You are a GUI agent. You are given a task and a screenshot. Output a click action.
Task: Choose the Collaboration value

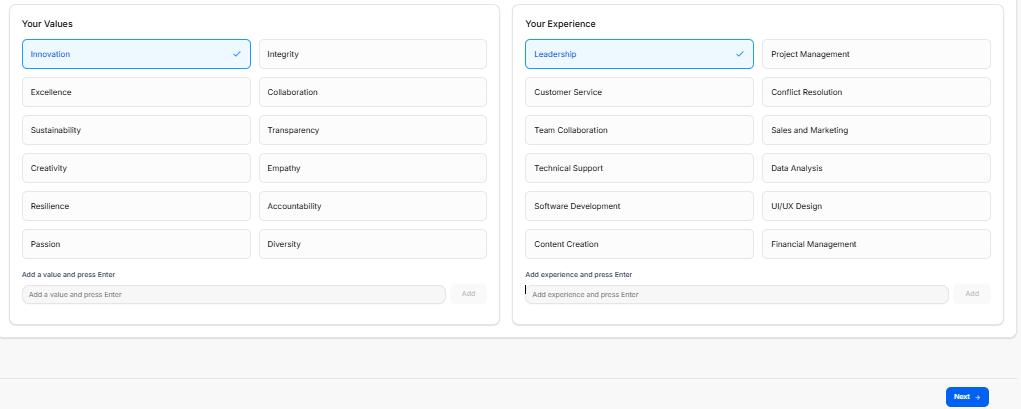[x=372, y=92]
